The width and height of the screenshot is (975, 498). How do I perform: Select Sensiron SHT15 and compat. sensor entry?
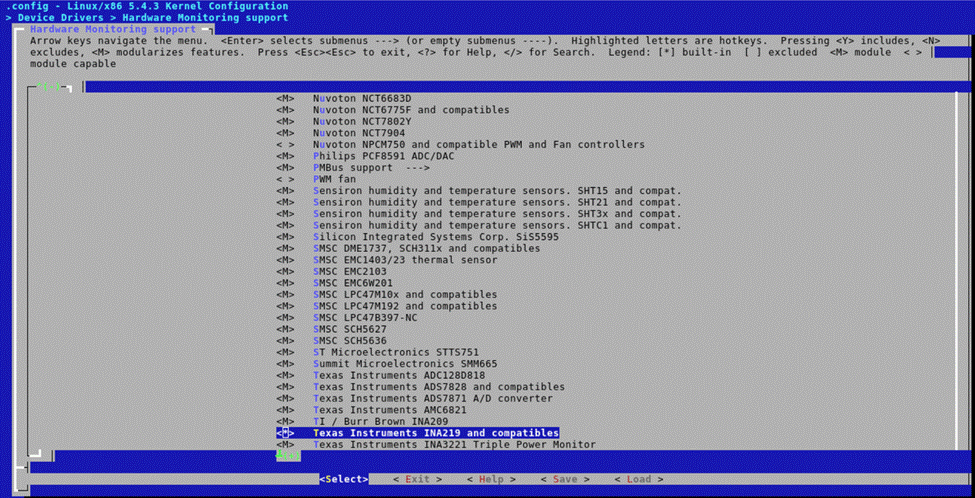click(497, 190)
